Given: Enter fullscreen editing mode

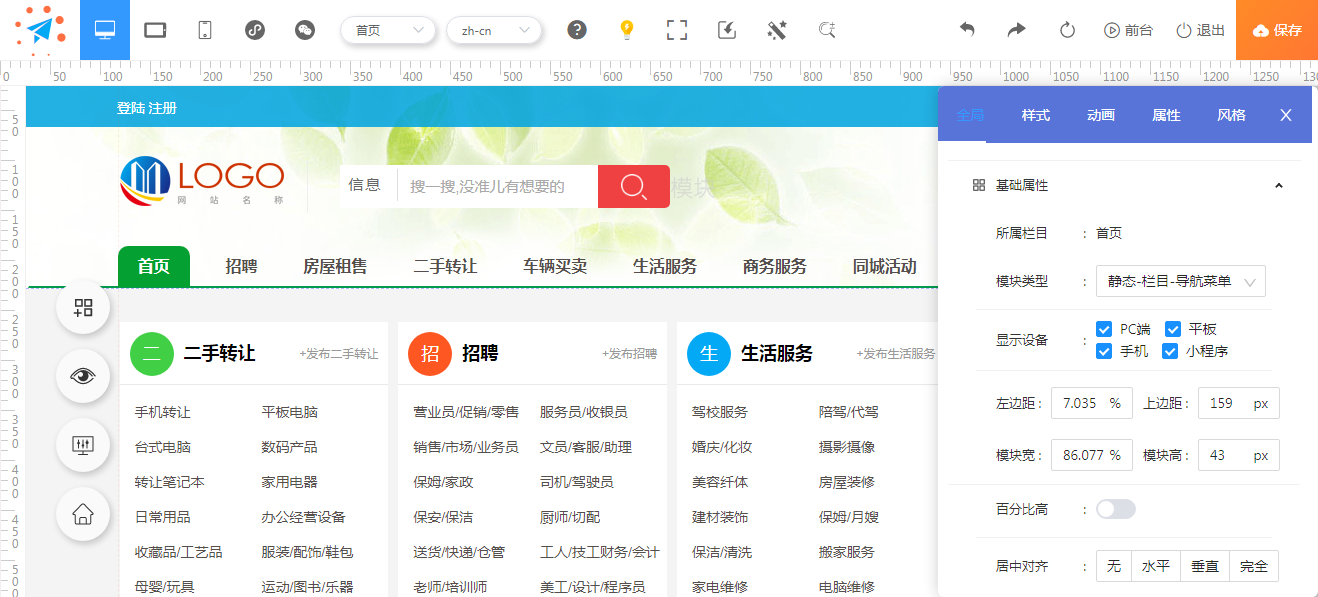Looking at the screenshot, I should [x=677, y=29].
